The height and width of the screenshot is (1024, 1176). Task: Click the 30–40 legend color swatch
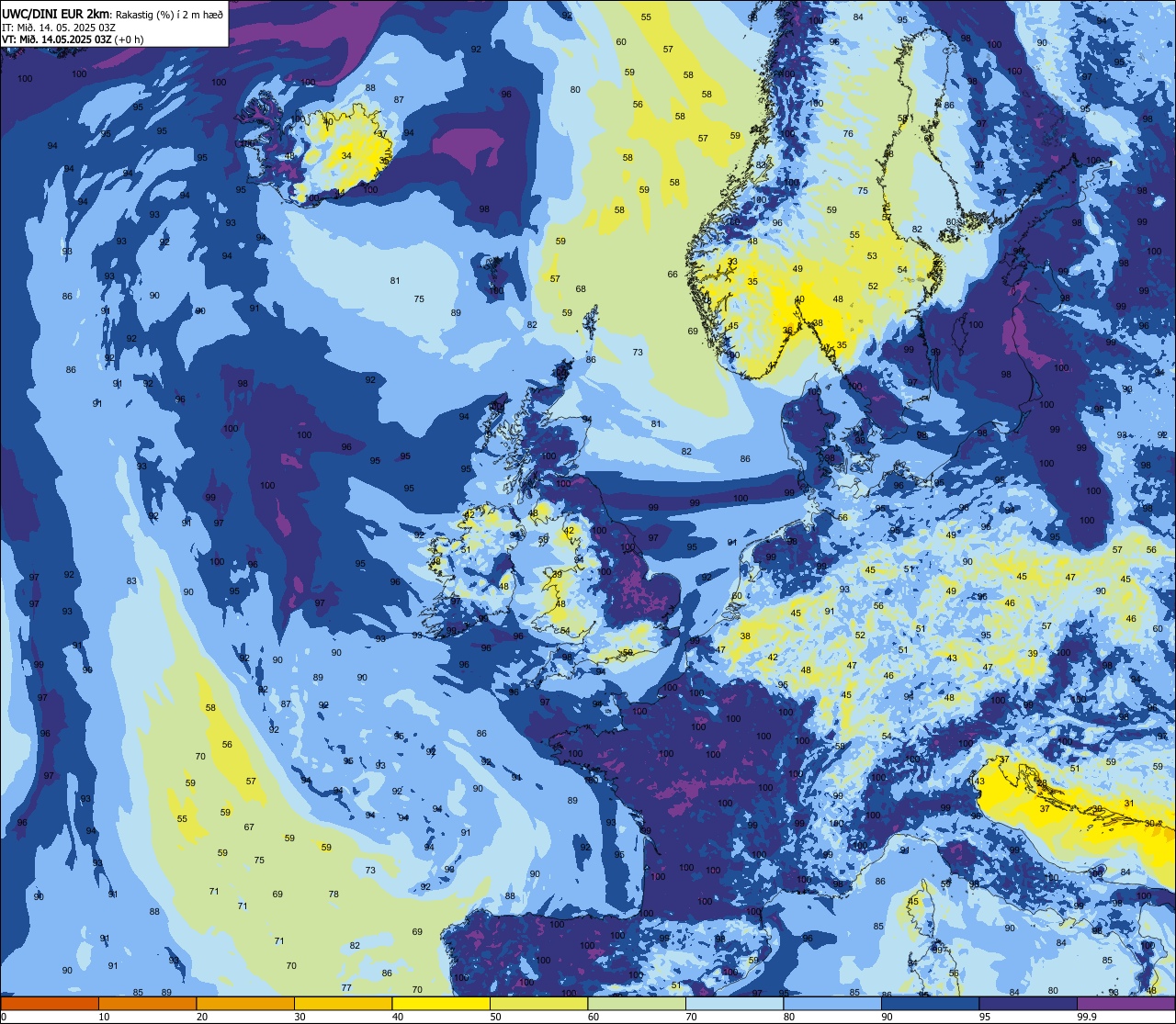point(343,1003)
